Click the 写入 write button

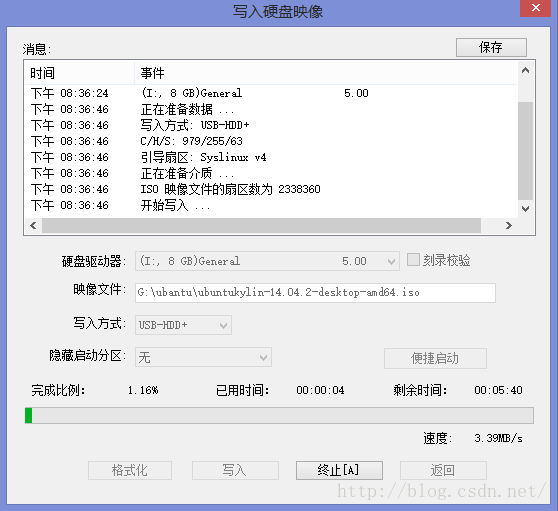235,470
